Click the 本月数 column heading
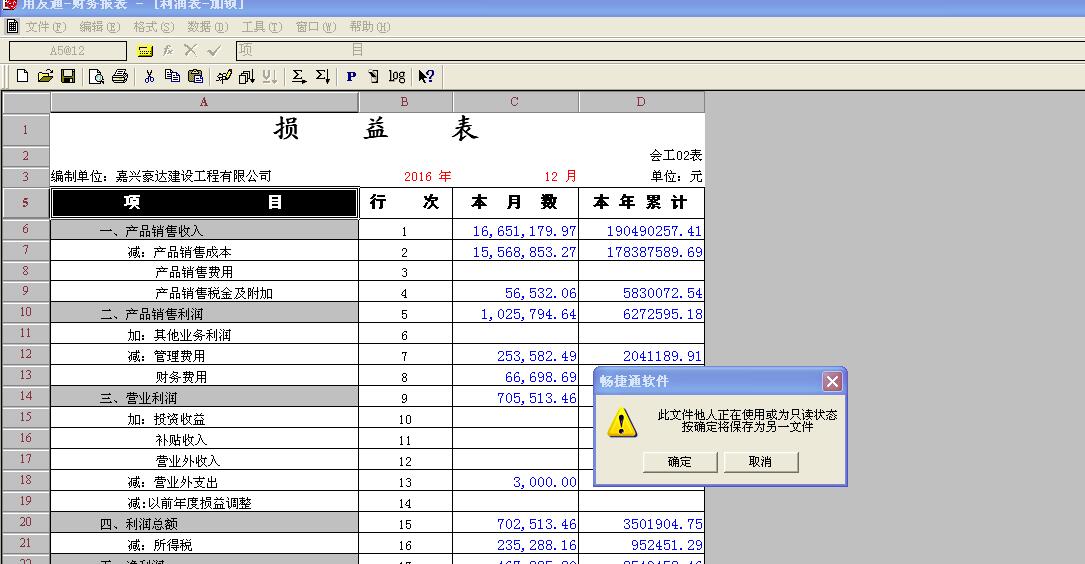The image size is (1085, 564). tap(515, 203)
